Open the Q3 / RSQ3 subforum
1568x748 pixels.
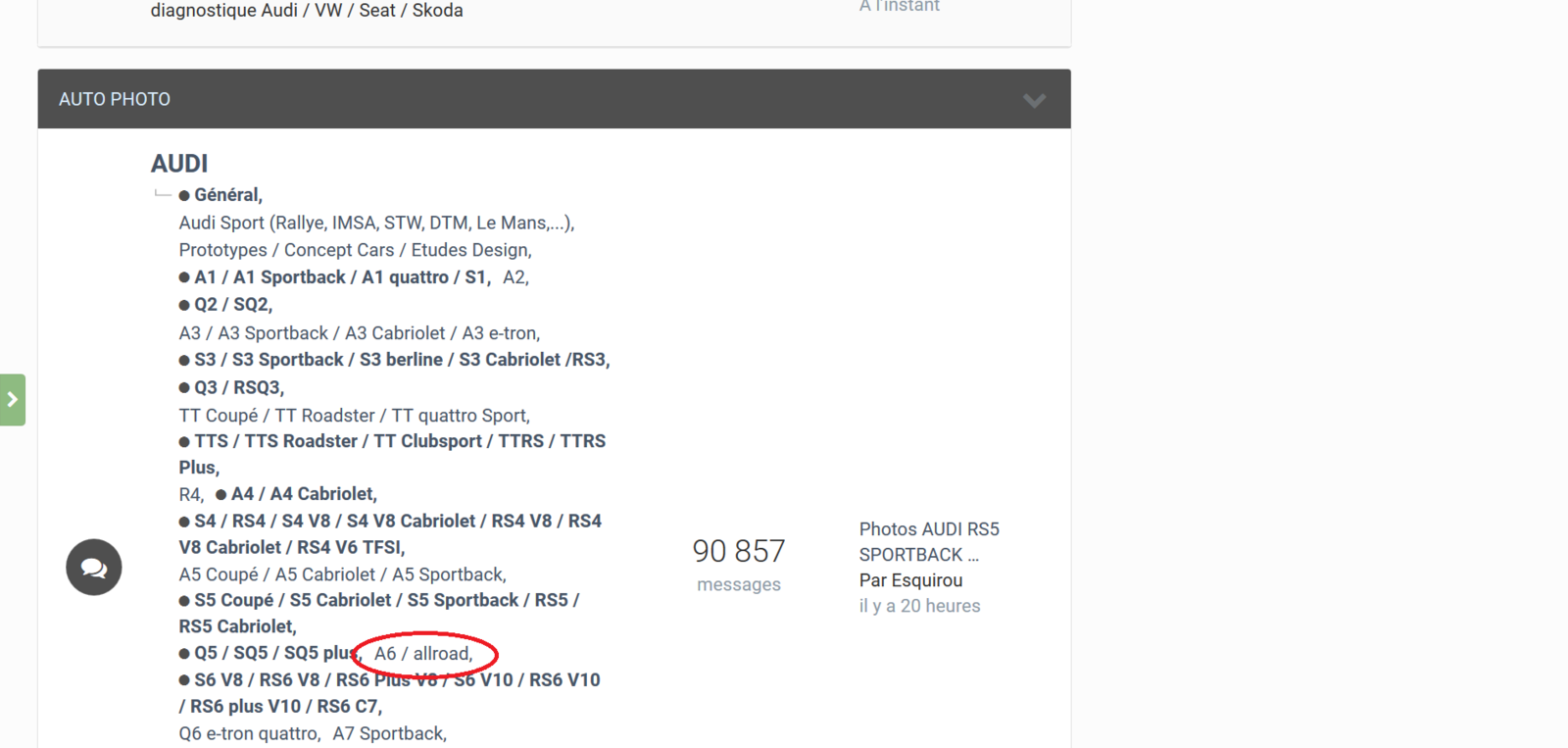click(x=239, y=387)
